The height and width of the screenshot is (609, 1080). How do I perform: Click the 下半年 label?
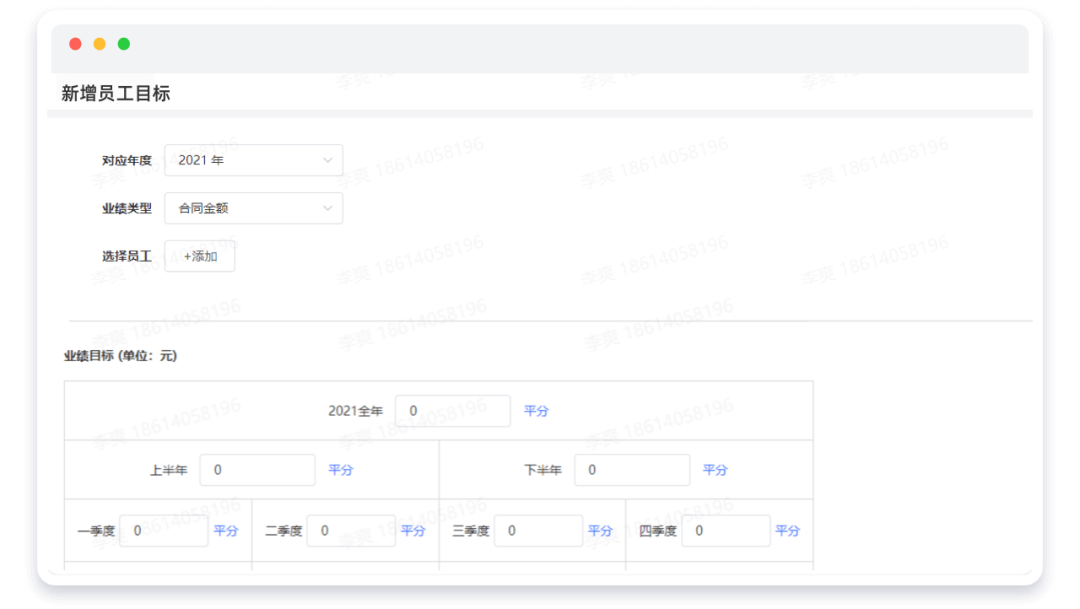pyautogui.click(x=543, y=470)
